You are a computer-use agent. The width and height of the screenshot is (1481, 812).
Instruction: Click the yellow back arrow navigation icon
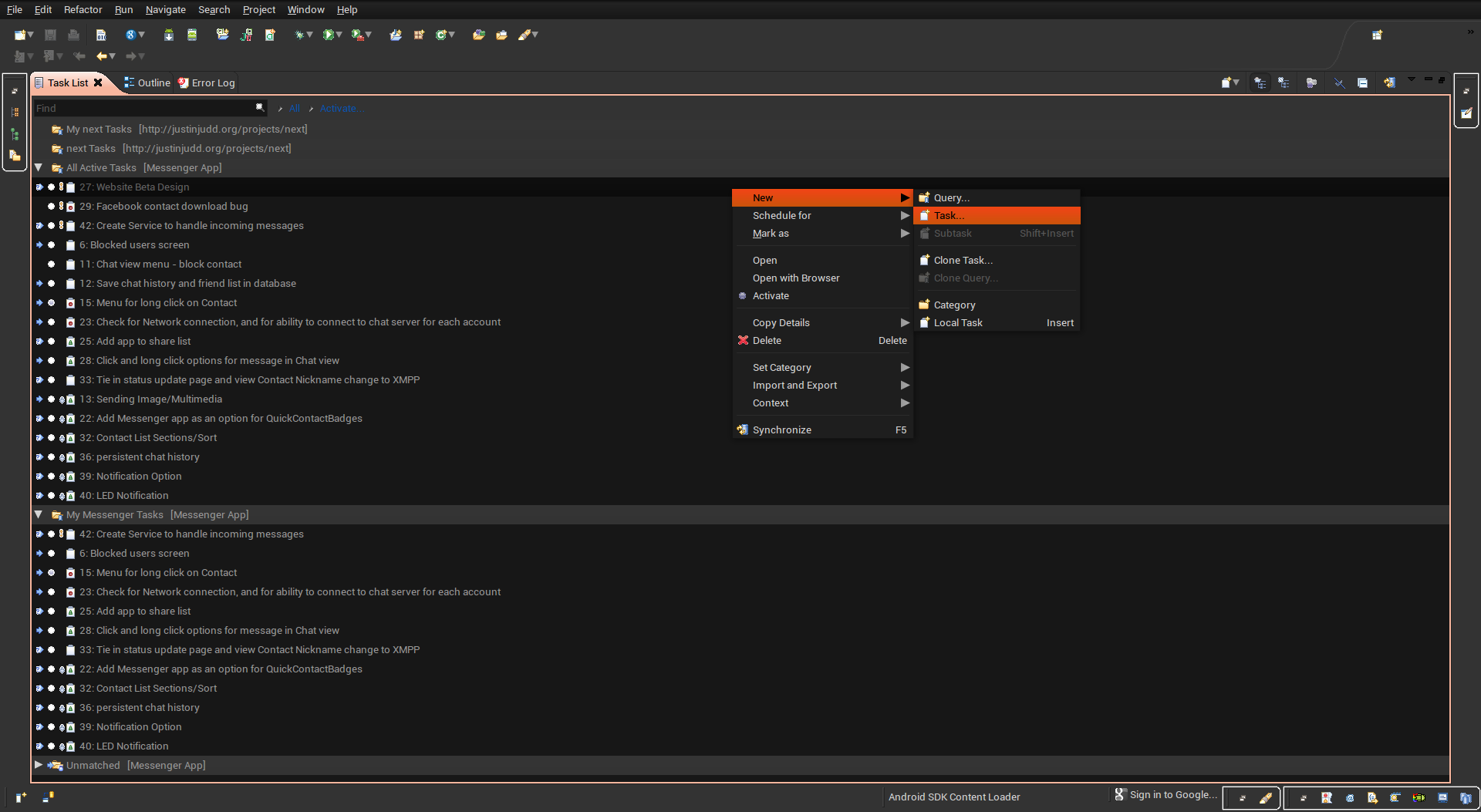102,56
